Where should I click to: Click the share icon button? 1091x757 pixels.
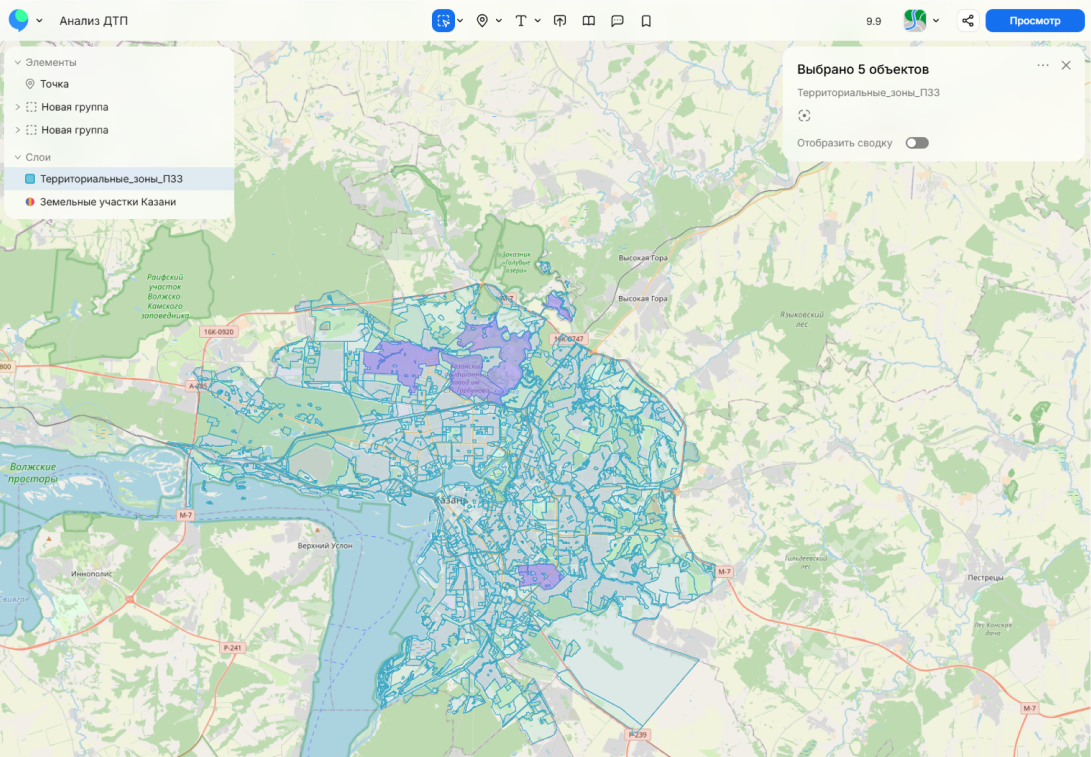(967, 20)
